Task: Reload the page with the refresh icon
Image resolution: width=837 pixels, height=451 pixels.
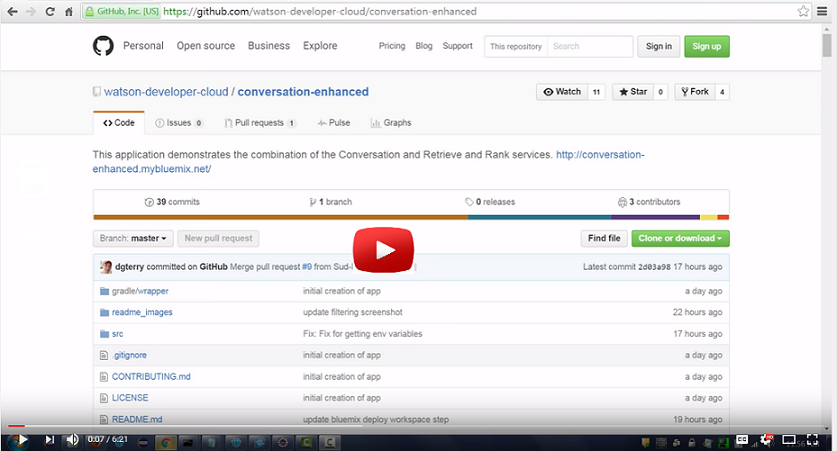Action: 50,11
